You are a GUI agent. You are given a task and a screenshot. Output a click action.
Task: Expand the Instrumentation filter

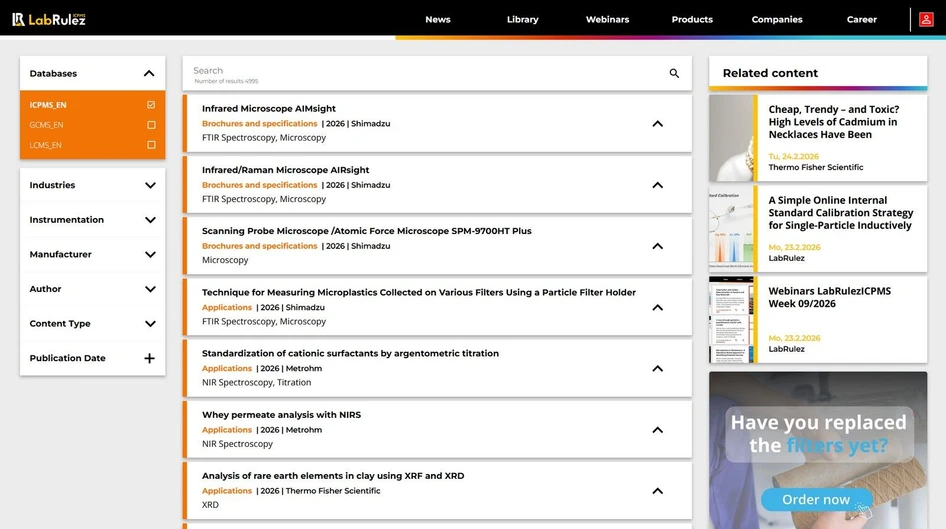click(150, 220)
